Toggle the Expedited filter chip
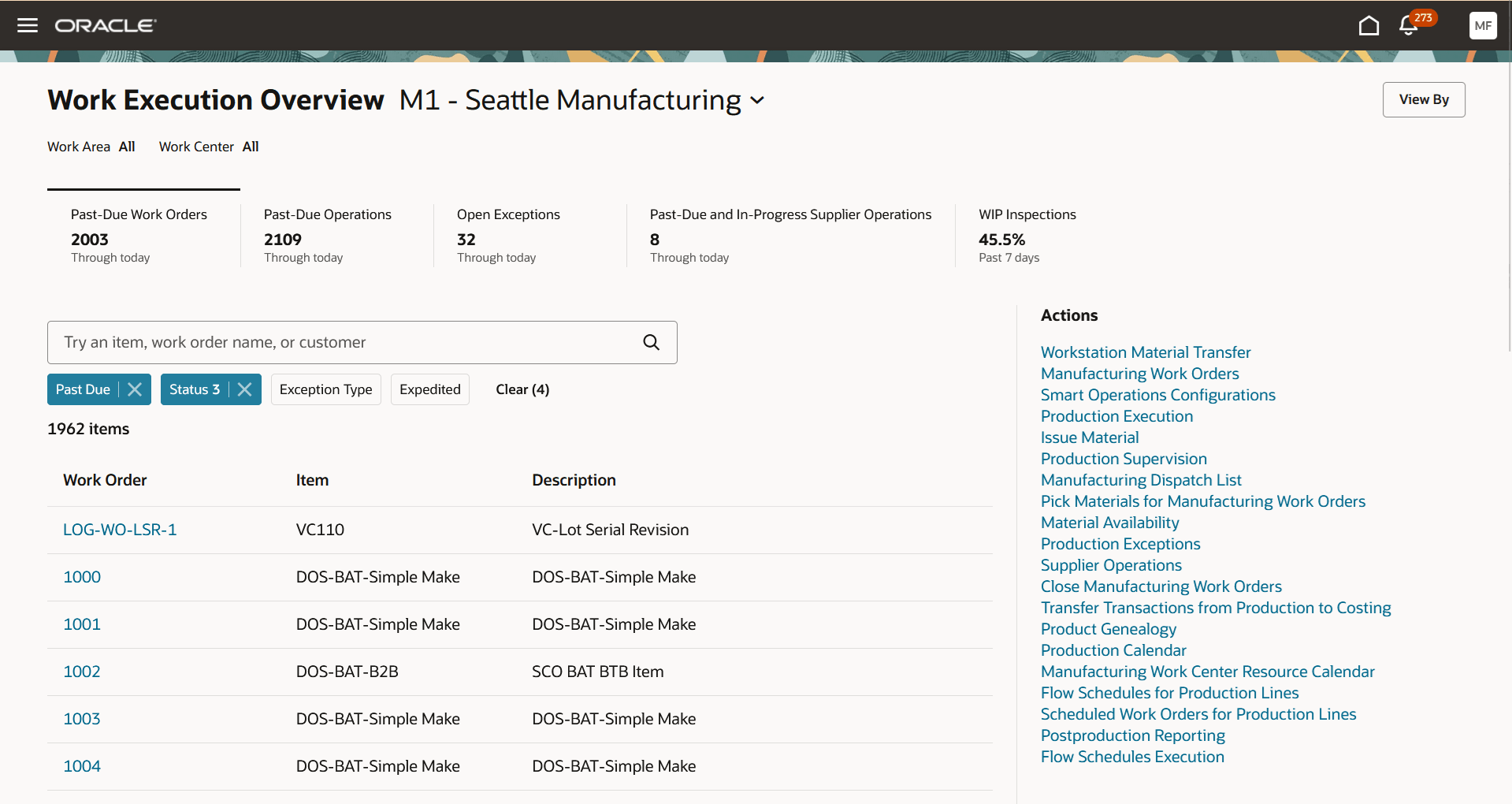 click(430, 389)
